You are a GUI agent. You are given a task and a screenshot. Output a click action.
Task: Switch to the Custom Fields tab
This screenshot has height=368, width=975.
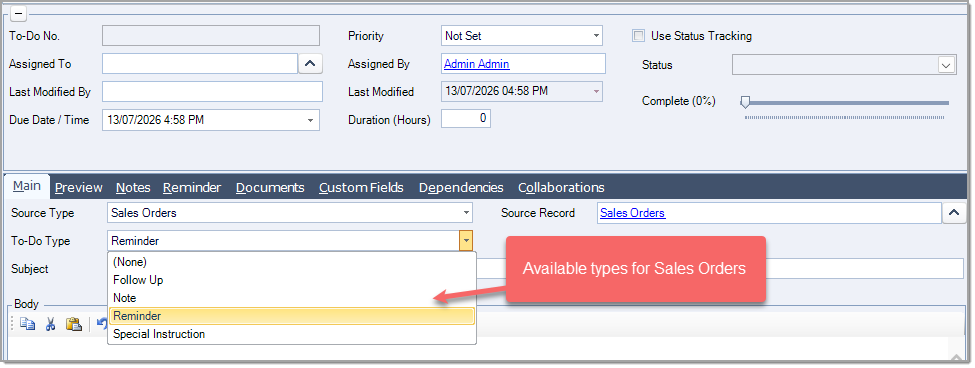tap(361, 187)
